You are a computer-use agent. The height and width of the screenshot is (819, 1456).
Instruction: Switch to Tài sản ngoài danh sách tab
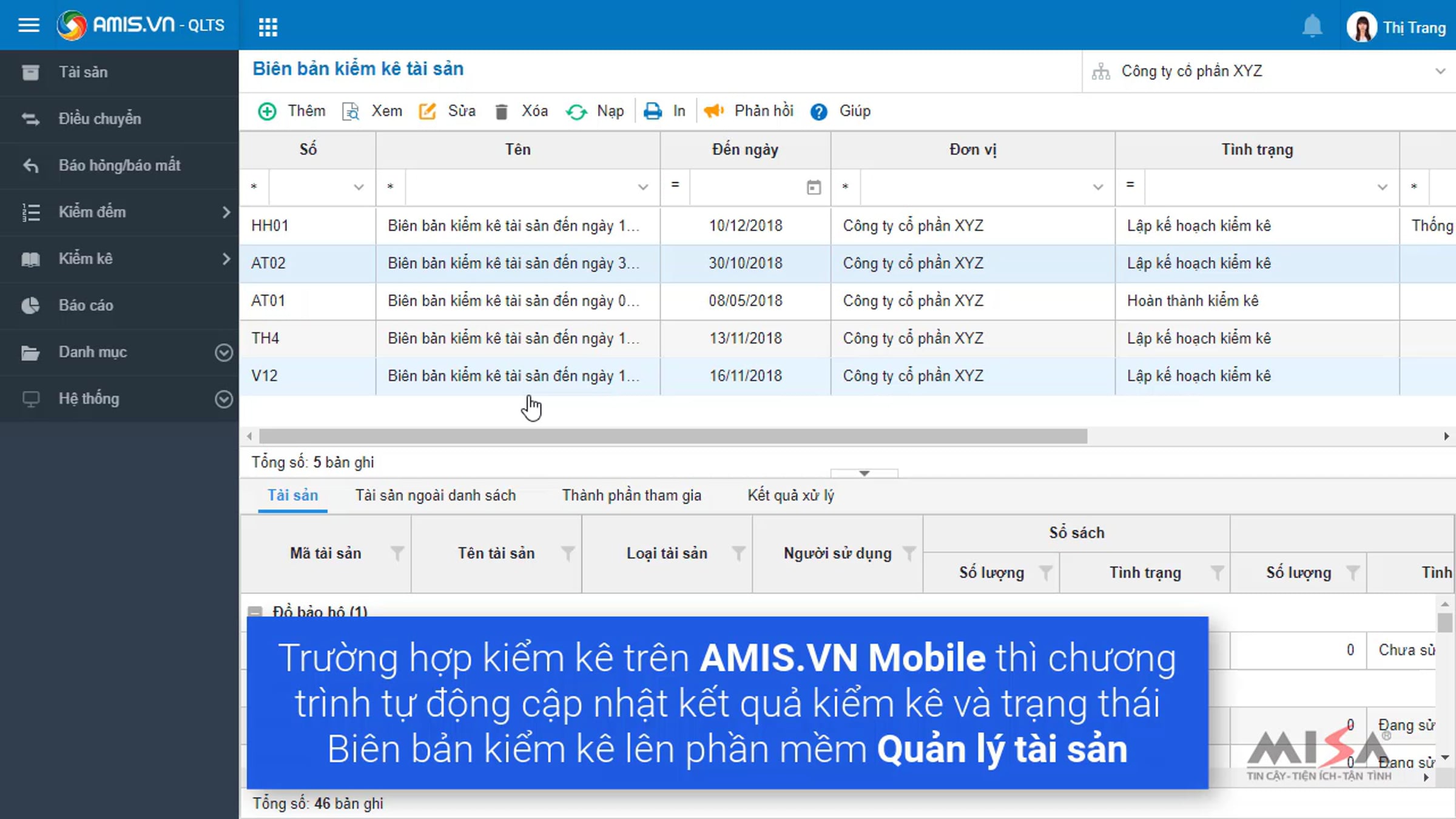click(436, 496)
